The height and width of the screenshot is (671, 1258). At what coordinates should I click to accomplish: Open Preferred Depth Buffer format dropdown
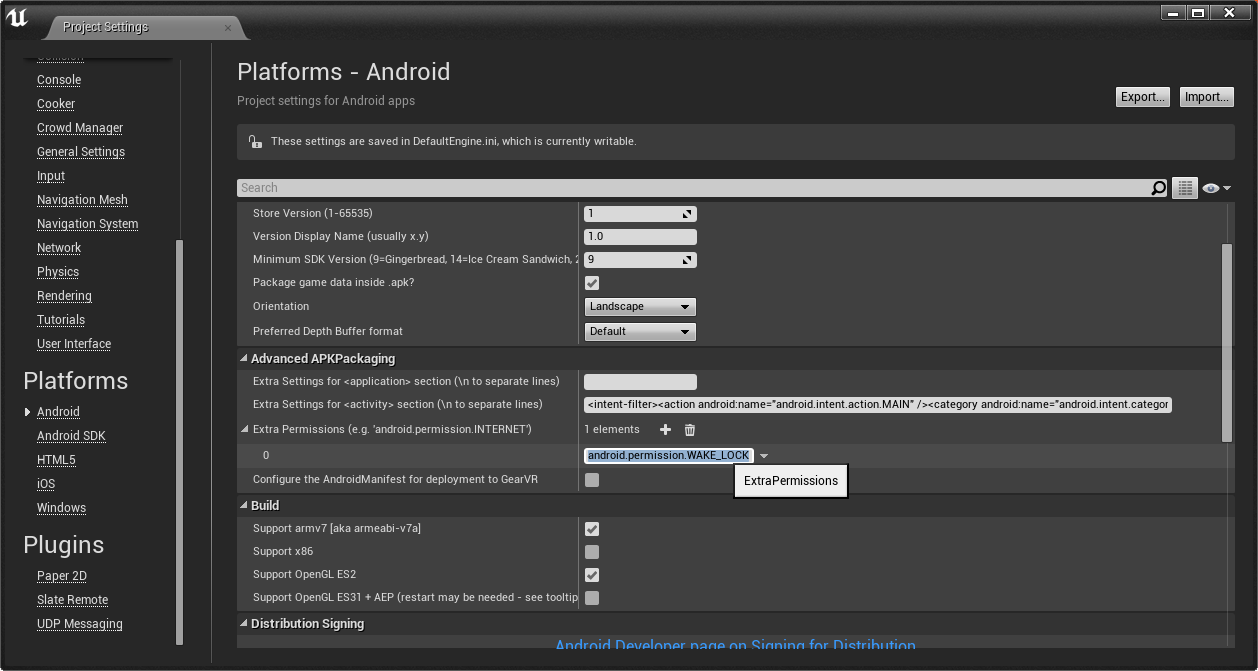[640, 331]
